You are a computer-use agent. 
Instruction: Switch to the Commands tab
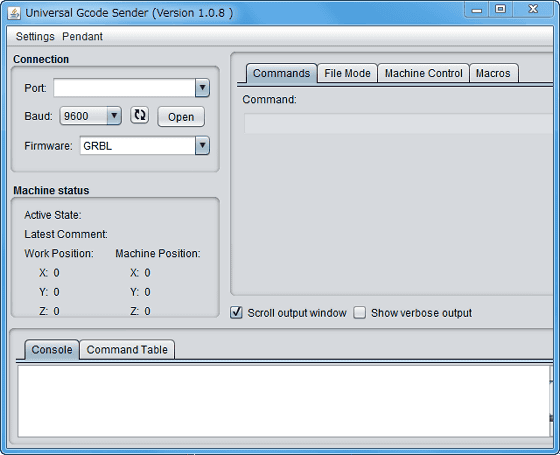pyautogui.click(x=281, y=73)
